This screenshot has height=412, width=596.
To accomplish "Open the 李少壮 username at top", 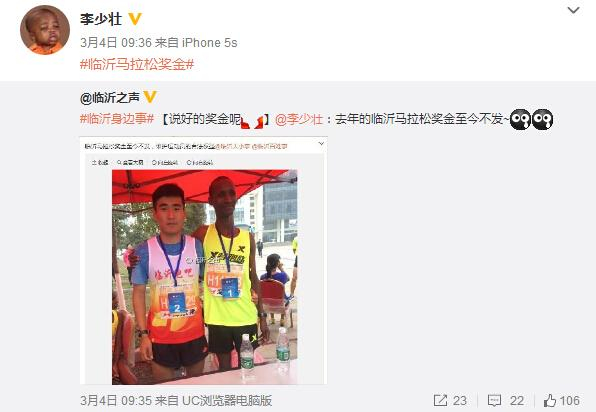I will (x=101, y=19).
